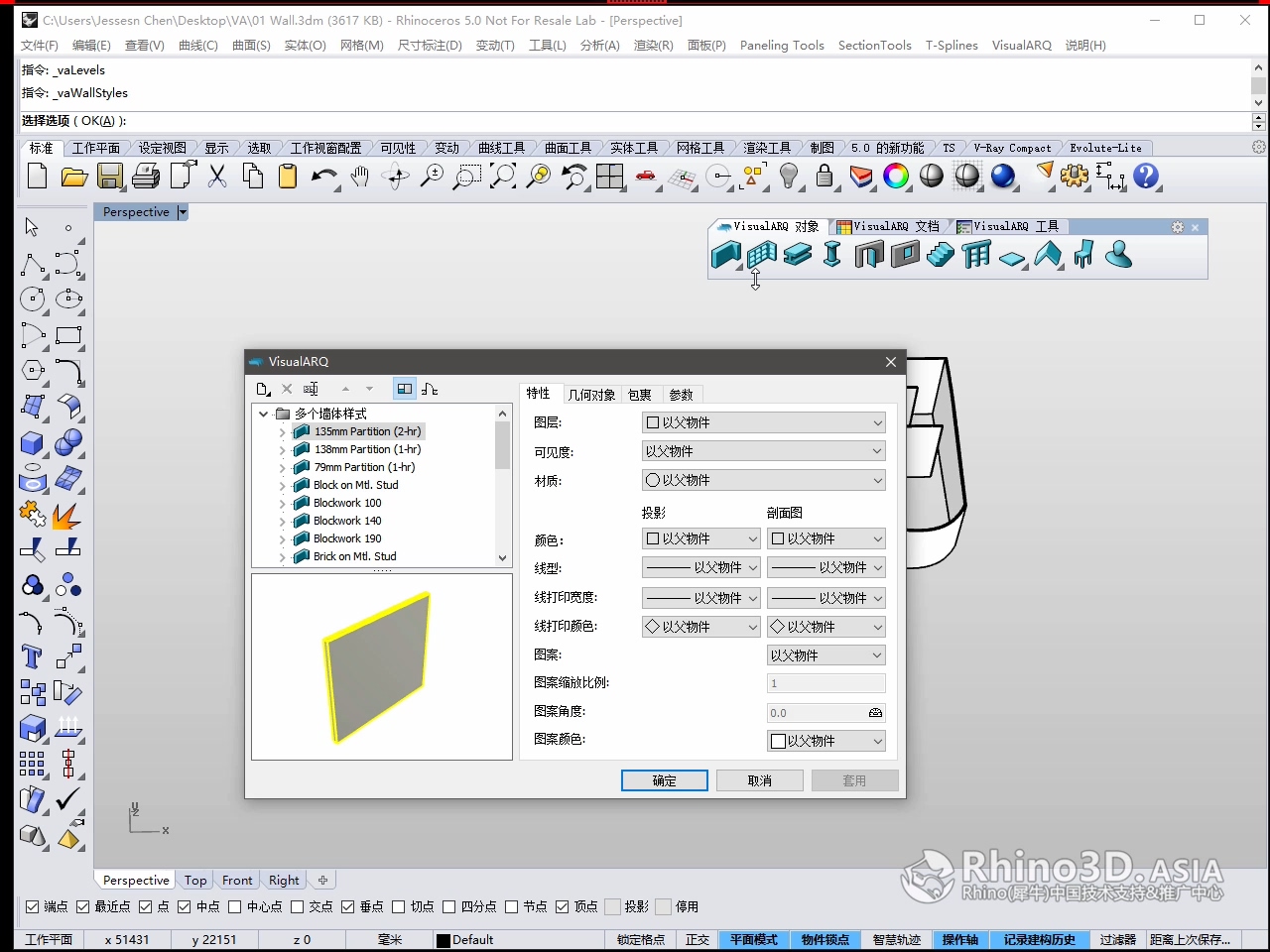The image size is (1270, 952).
Task: Toggle the 端点 osnap checkbox
Action: (x=33, y=906)
